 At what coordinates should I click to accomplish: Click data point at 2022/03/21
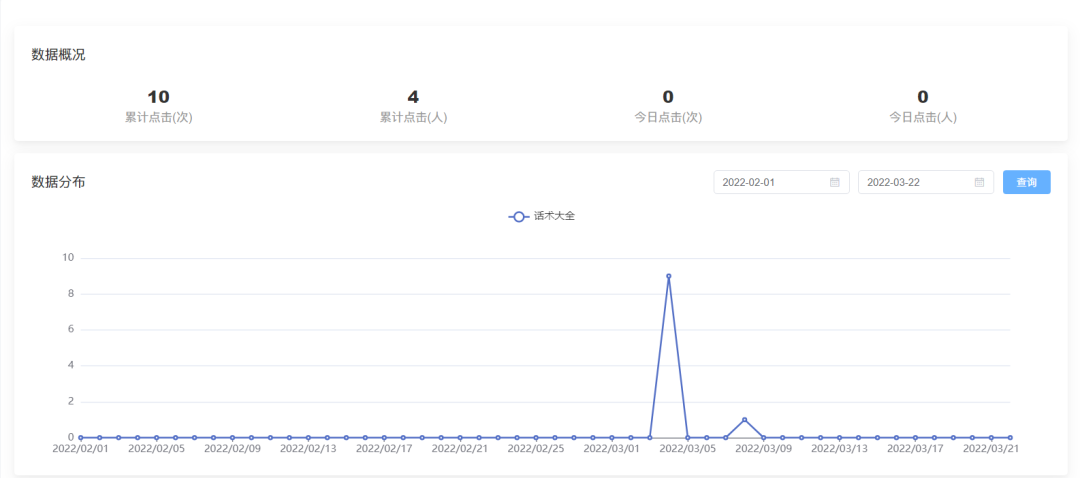(991, 437)
